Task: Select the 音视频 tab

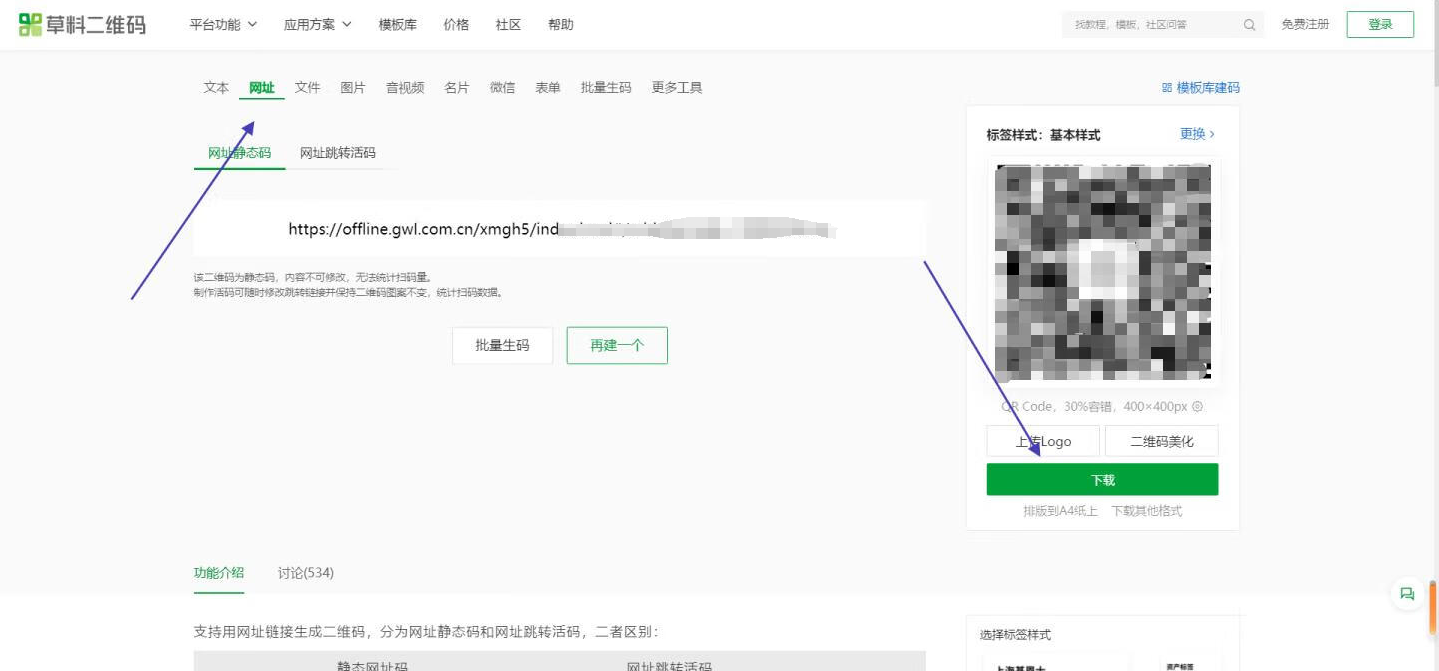Action: [405, 88]
